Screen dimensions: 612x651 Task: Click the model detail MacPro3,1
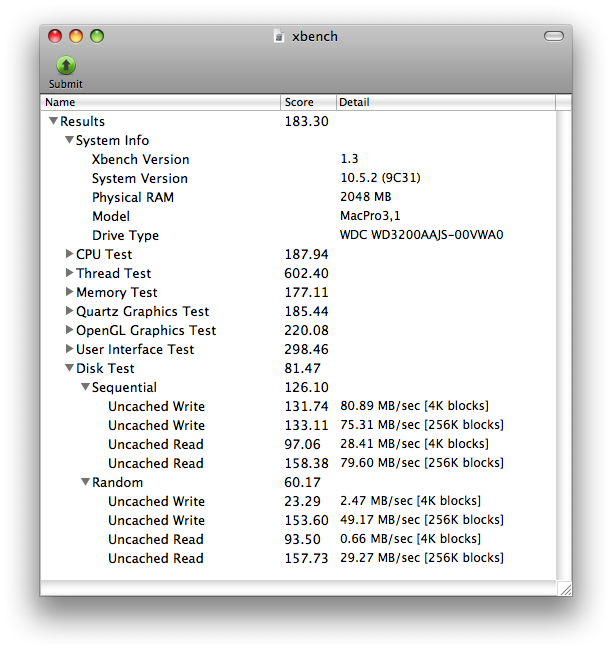tap(370, 216)
